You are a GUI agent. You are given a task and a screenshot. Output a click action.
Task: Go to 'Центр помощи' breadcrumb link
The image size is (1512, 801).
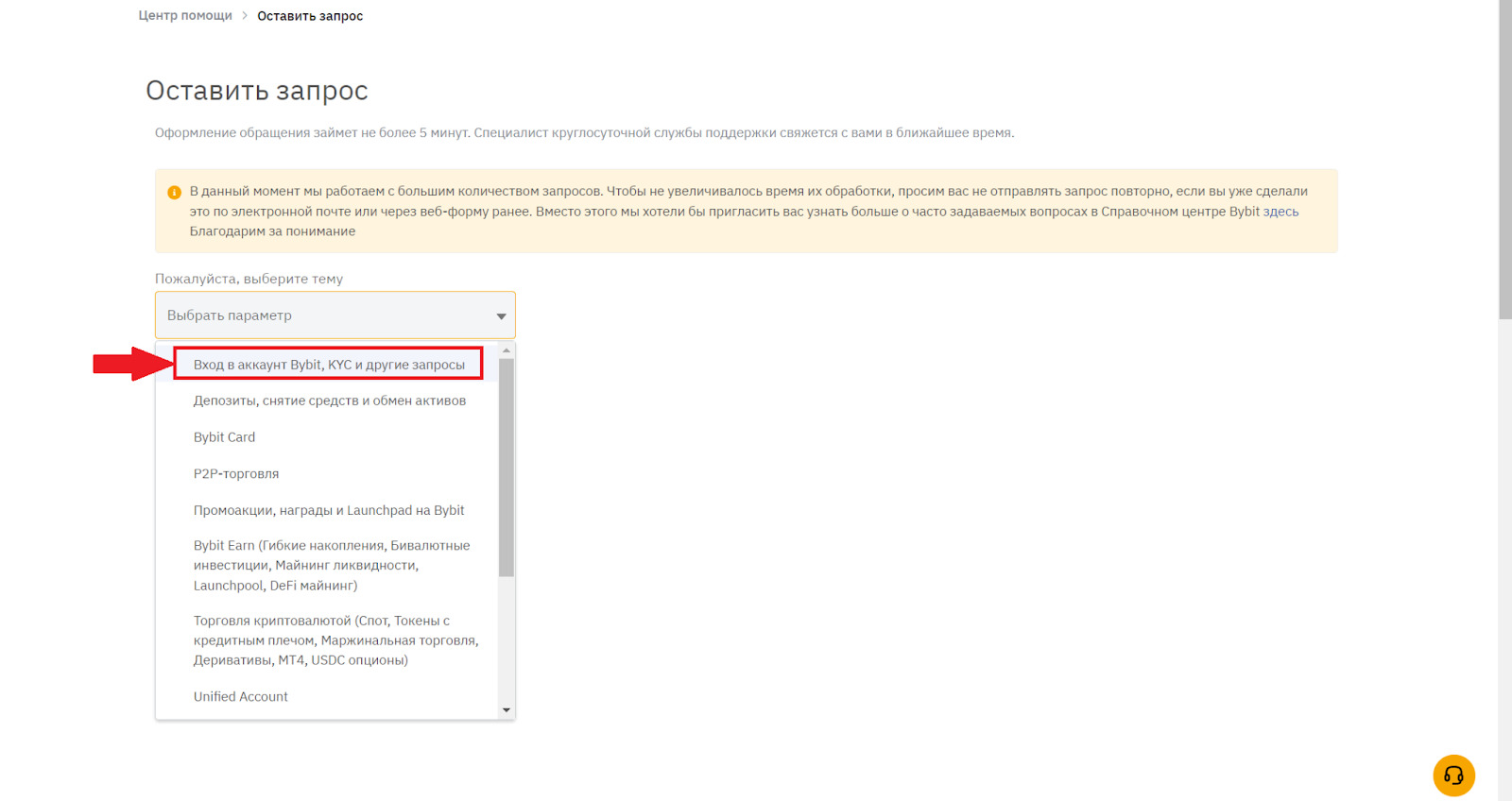(185, 15)
